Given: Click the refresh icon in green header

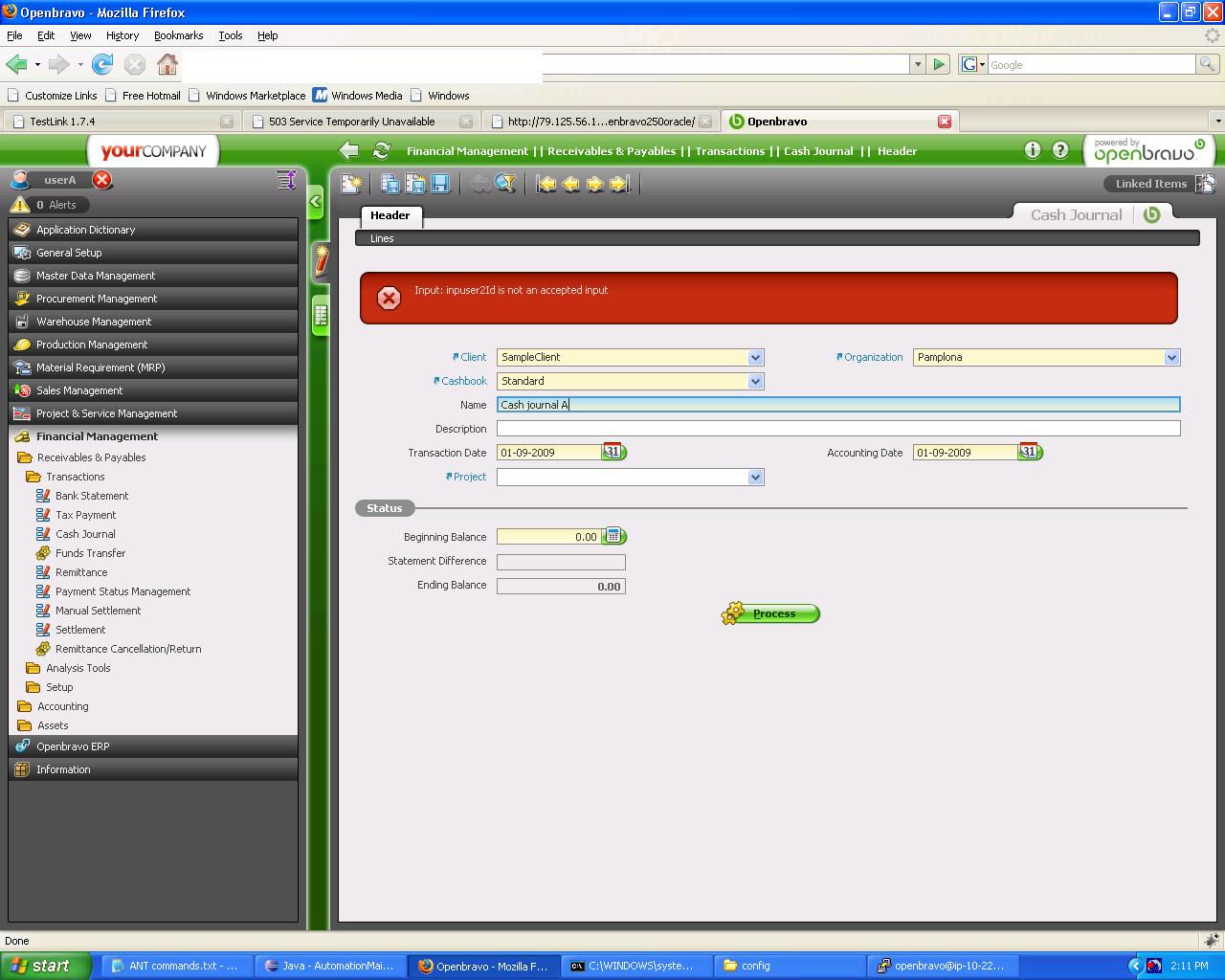Looking at the screenshot, I should (x=381, y=150).
